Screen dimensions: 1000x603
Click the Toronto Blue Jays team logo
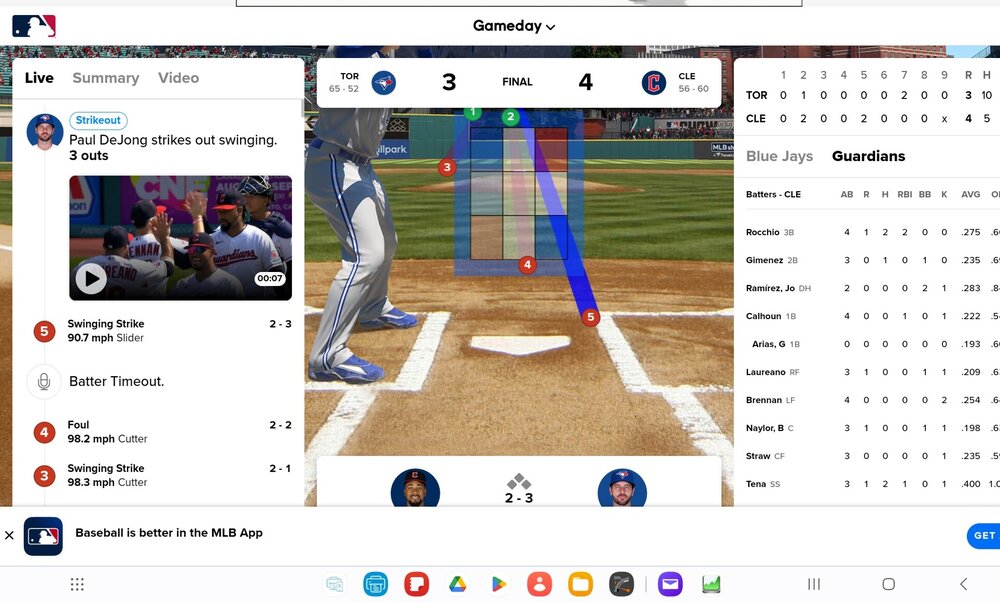(383, 83)
